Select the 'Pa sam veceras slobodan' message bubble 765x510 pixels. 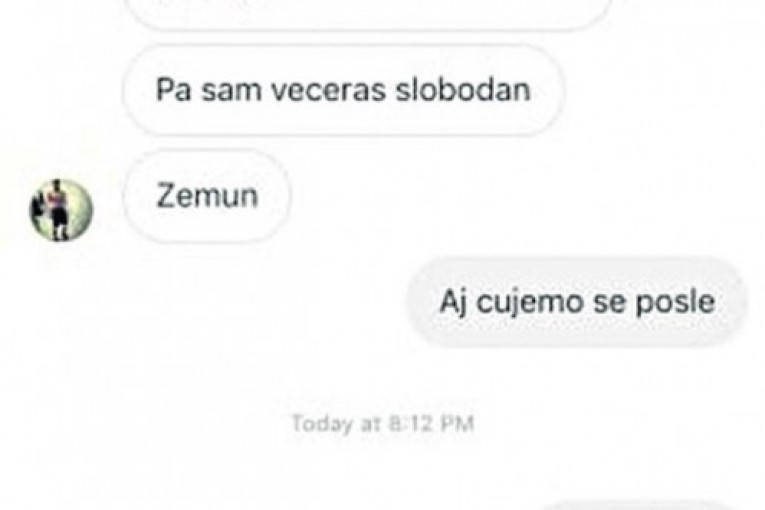point(344,90)
